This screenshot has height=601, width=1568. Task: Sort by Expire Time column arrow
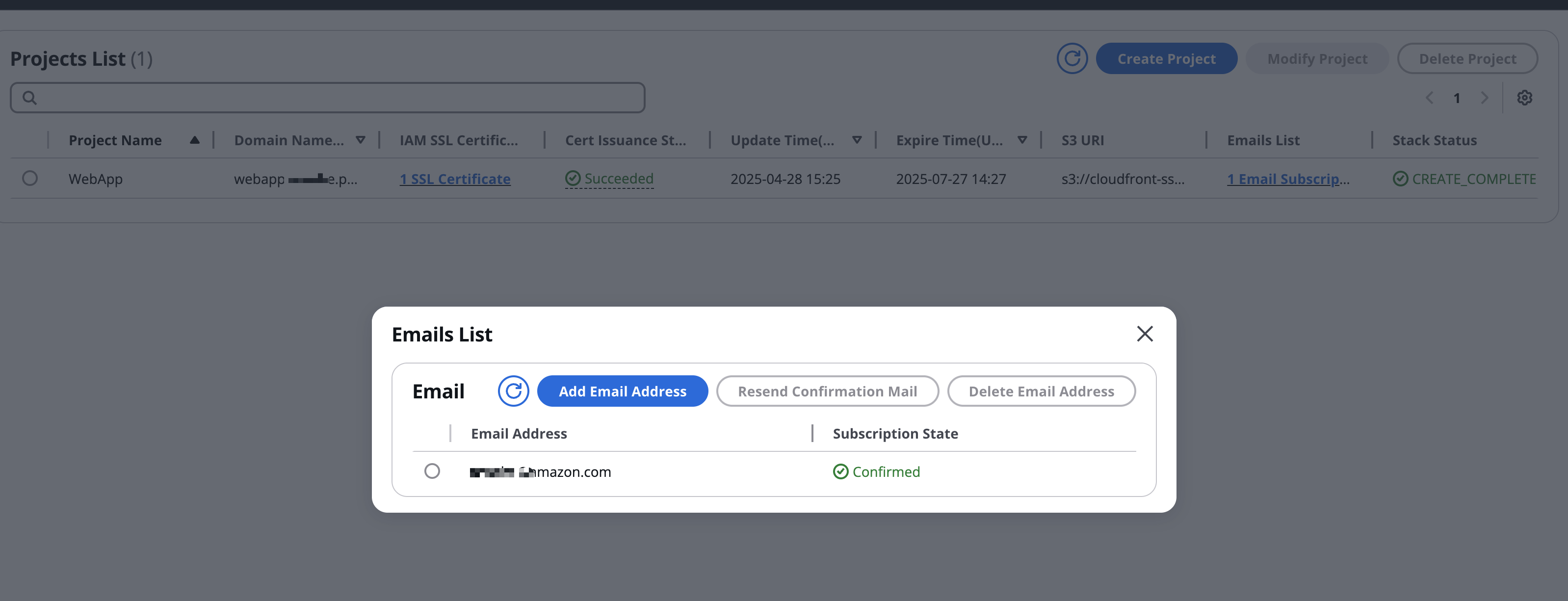coord(1022,140)
